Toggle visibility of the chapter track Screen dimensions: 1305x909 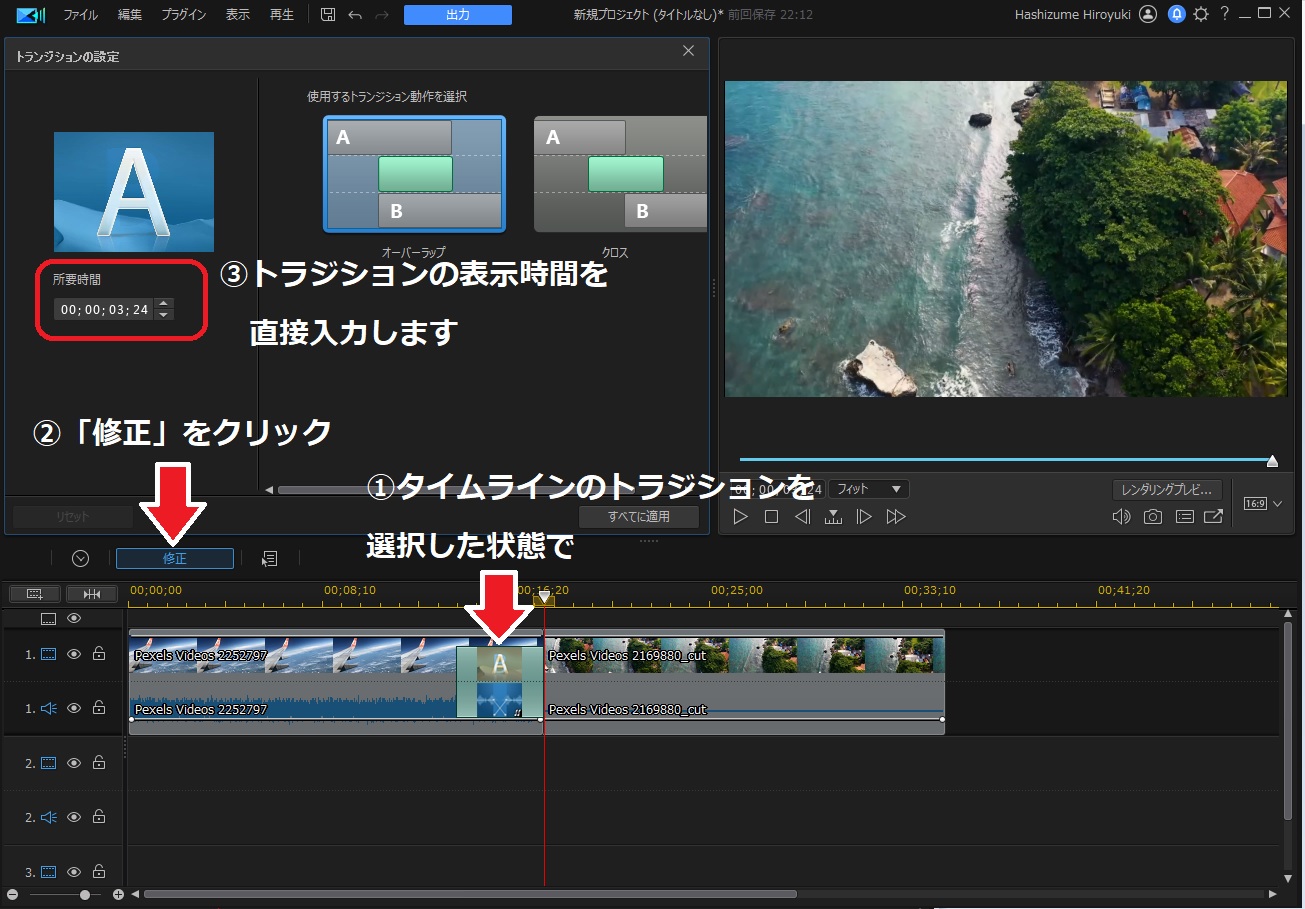(74, 618)
